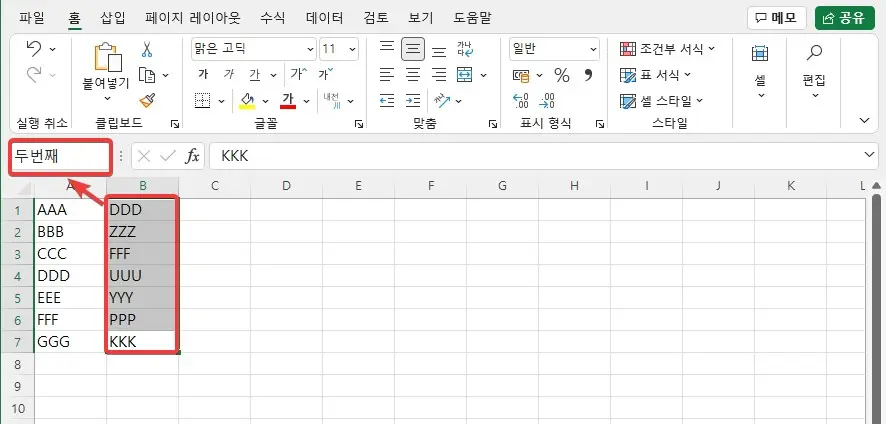Image resolution: width=886 pixels, height=424 pixels.
Task: Click the Paste clipboard icon
Action: [x=107, y=58]
